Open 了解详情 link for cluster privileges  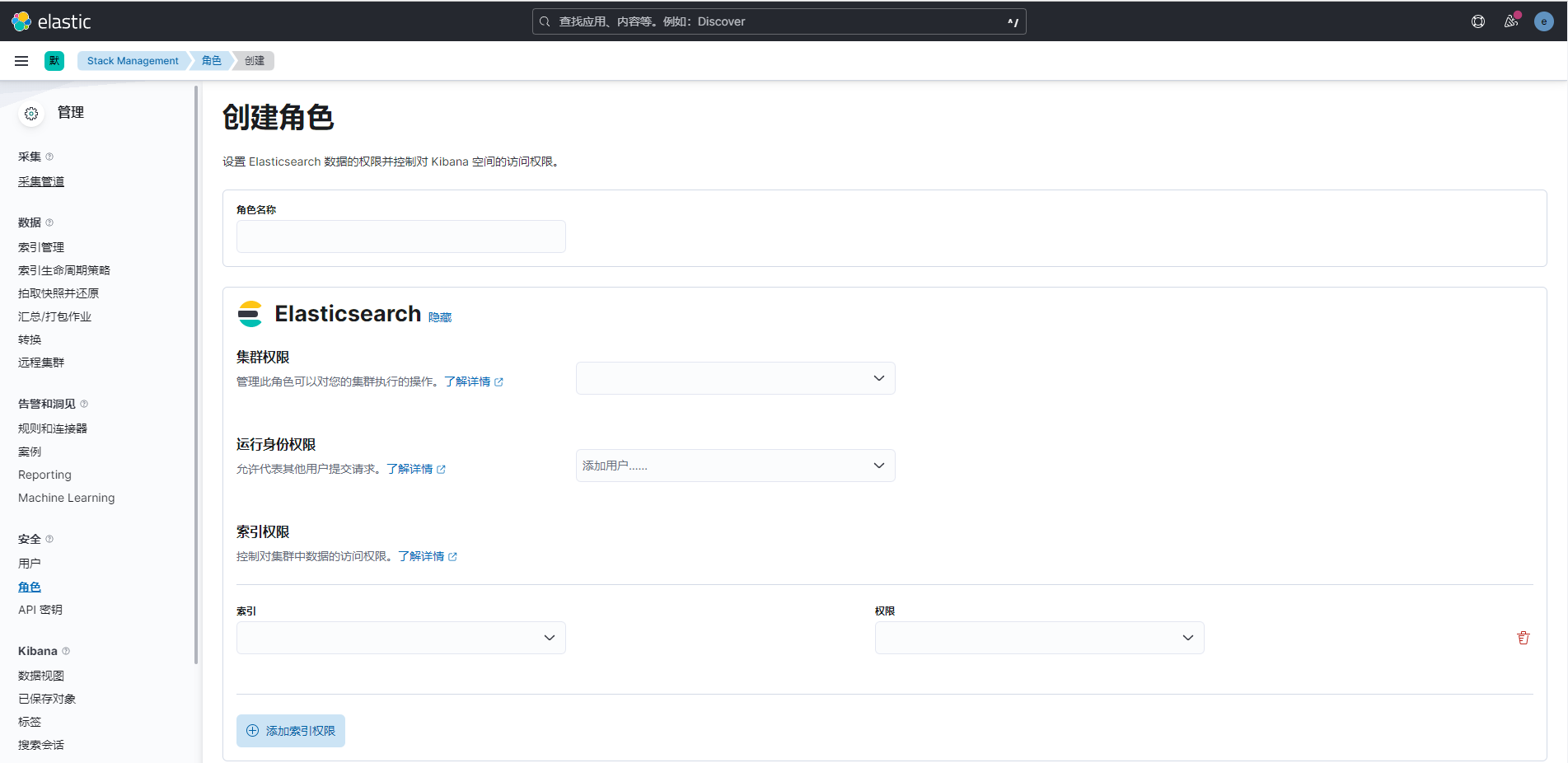[467, 381]
